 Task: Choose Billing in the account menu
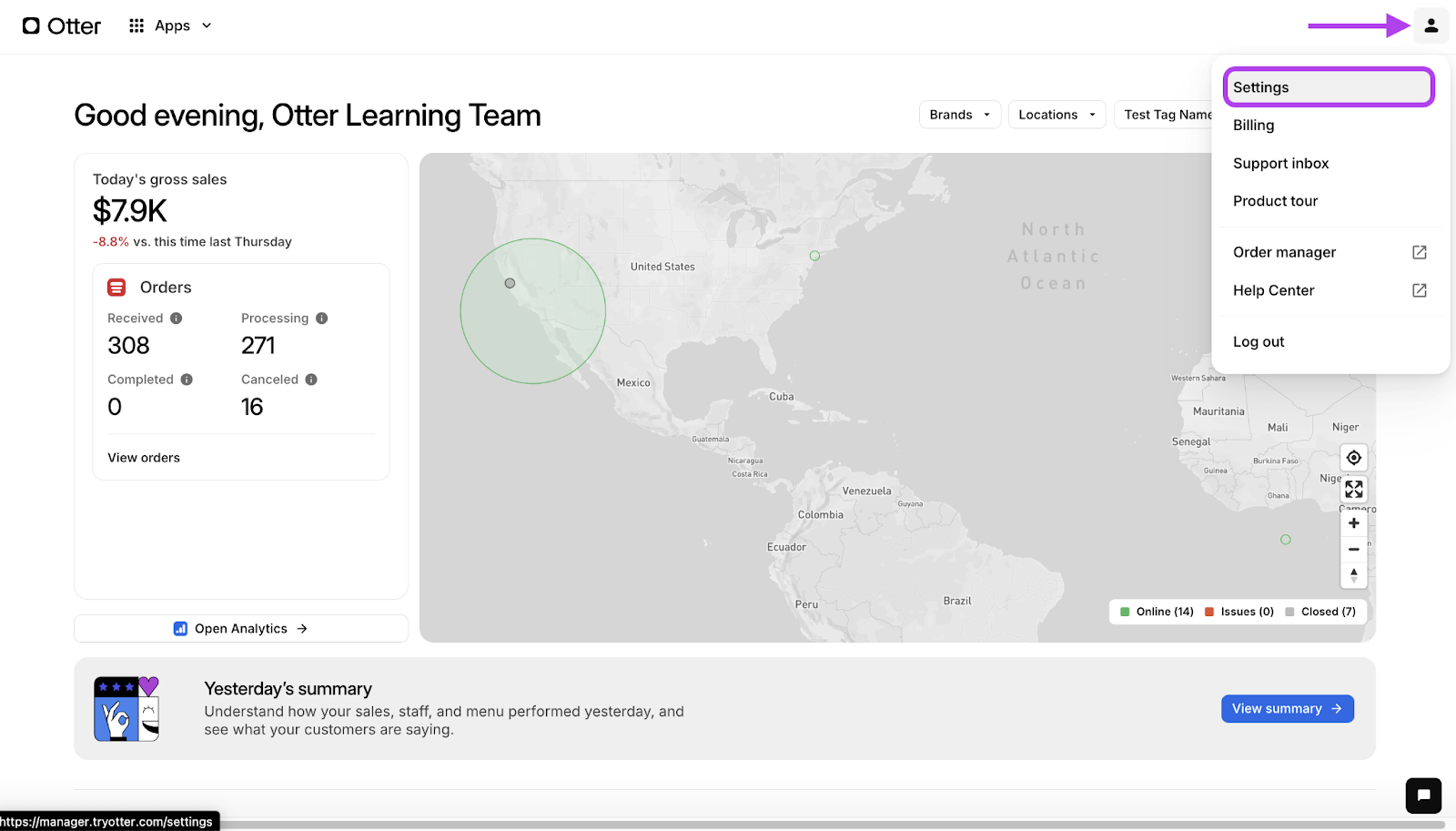pos(1253,125)
